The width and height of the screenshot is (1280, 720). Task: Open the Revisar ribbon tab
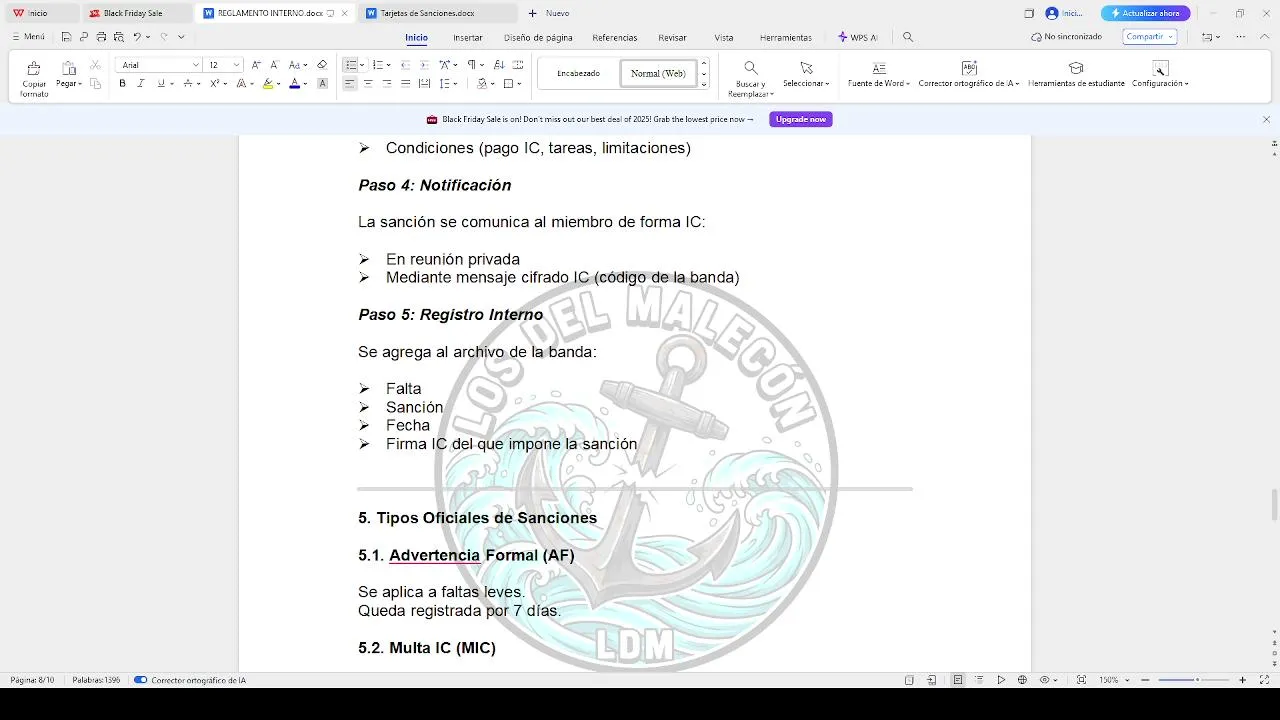click(672, 37)
